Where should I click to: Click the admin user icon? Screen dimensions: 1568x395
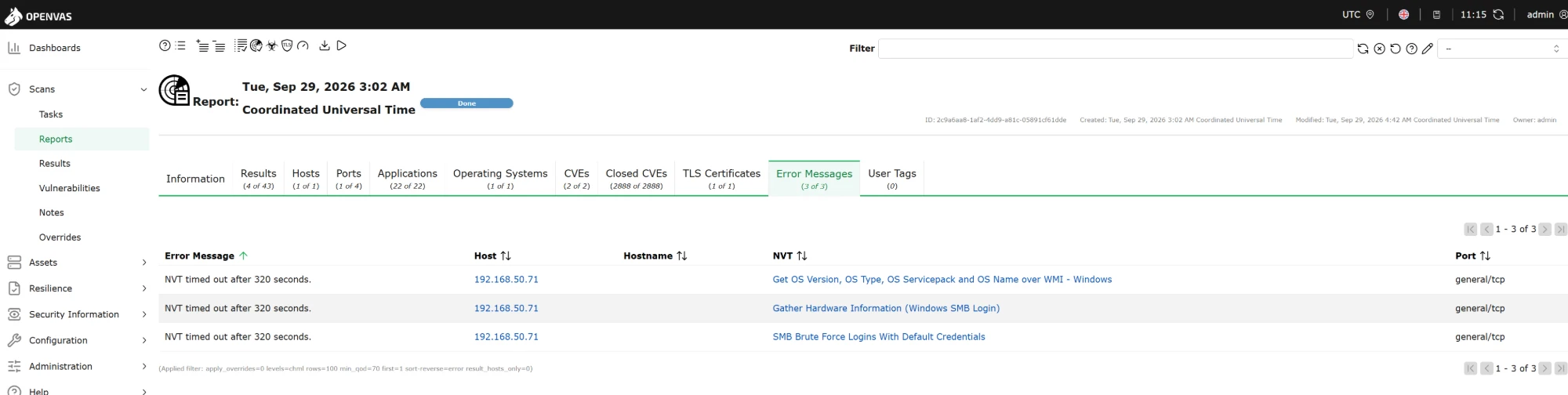click(x=1563, y=14)
